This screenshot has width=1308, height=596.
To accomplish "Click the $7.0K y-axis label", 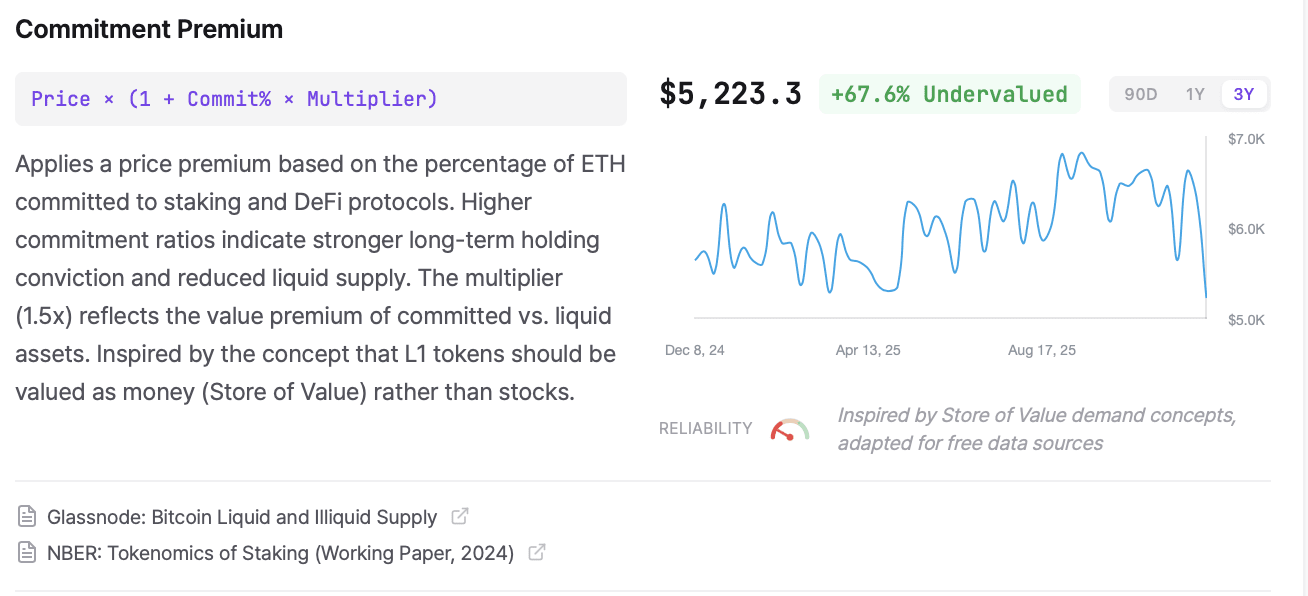I will click(1246, 139).
